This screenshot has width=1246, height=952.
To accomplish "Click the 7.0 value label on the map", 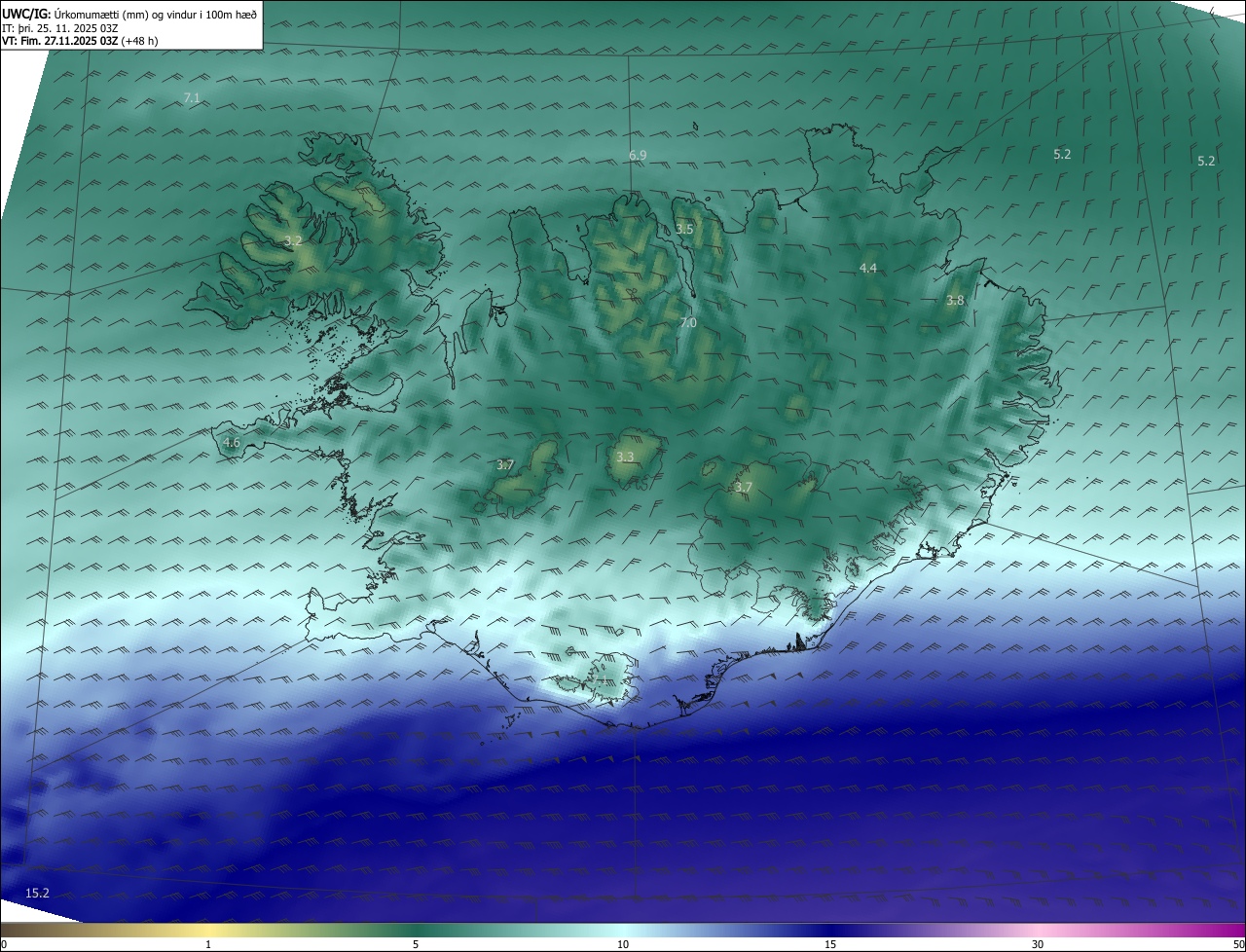I will (x=687, y=323).
